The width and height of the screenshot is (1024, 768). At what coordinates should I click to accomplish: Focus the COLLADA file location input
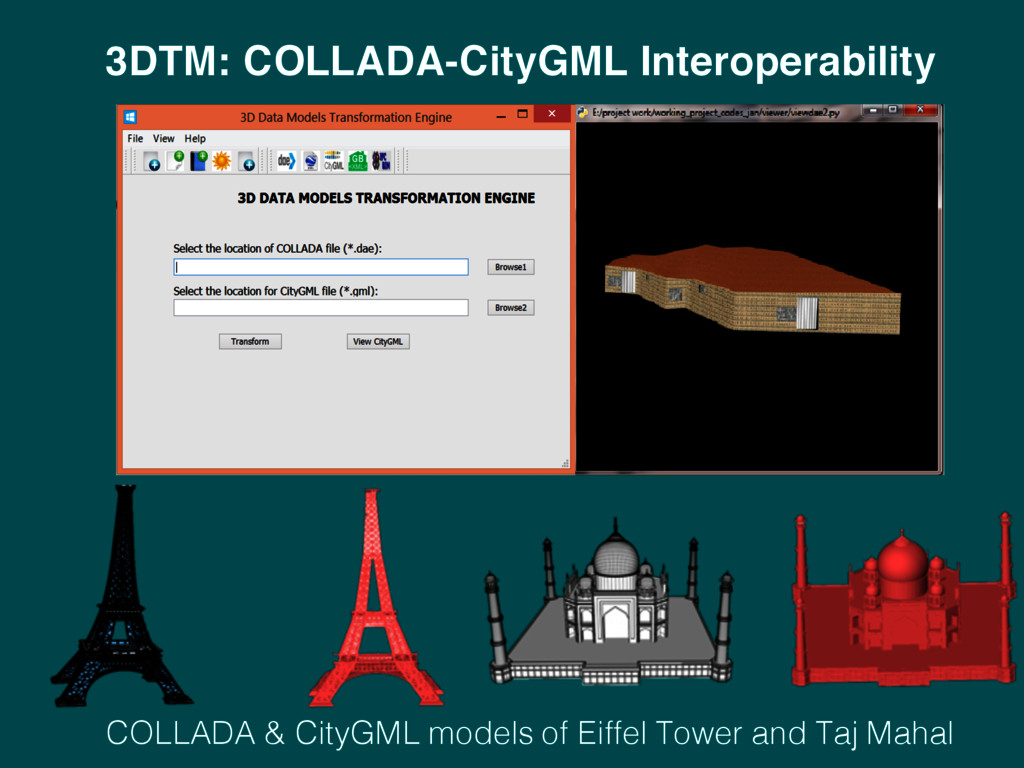321,266
